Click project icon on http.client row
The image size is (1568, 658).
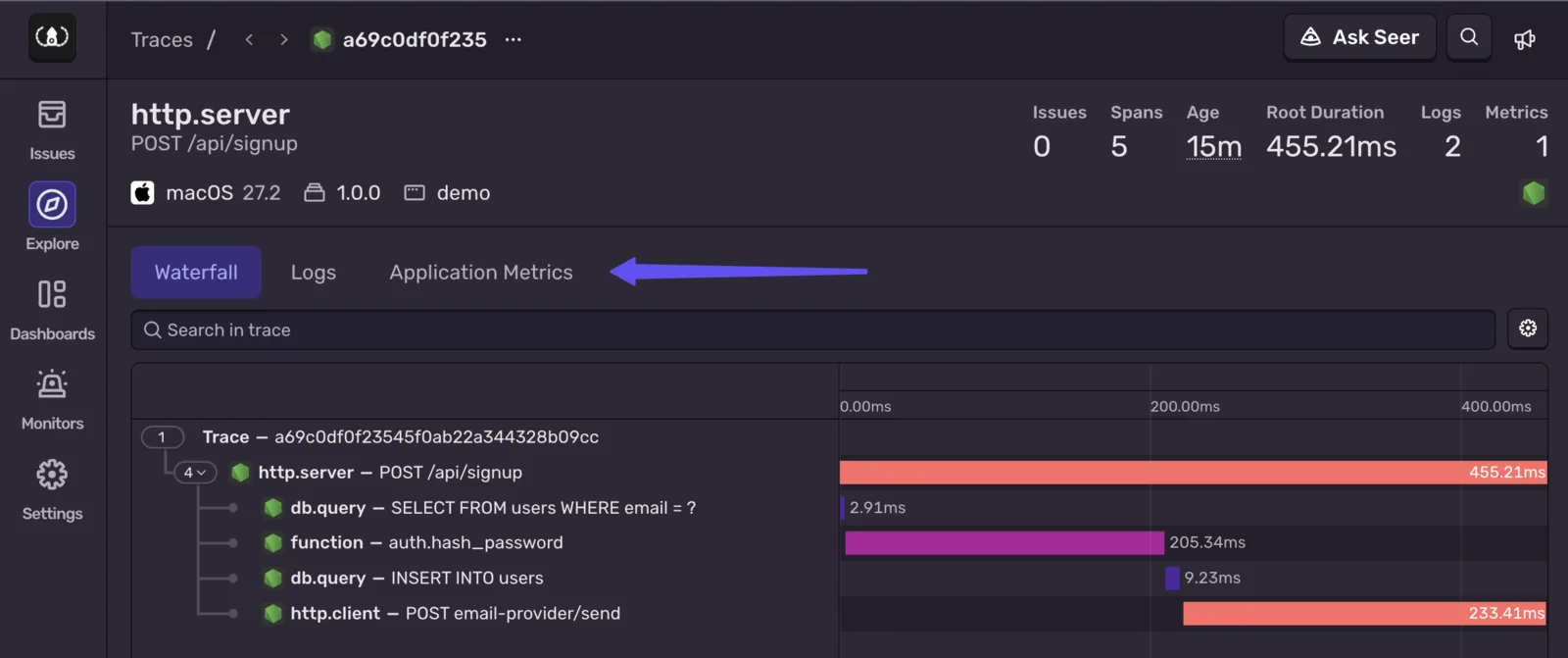[273, 613]
